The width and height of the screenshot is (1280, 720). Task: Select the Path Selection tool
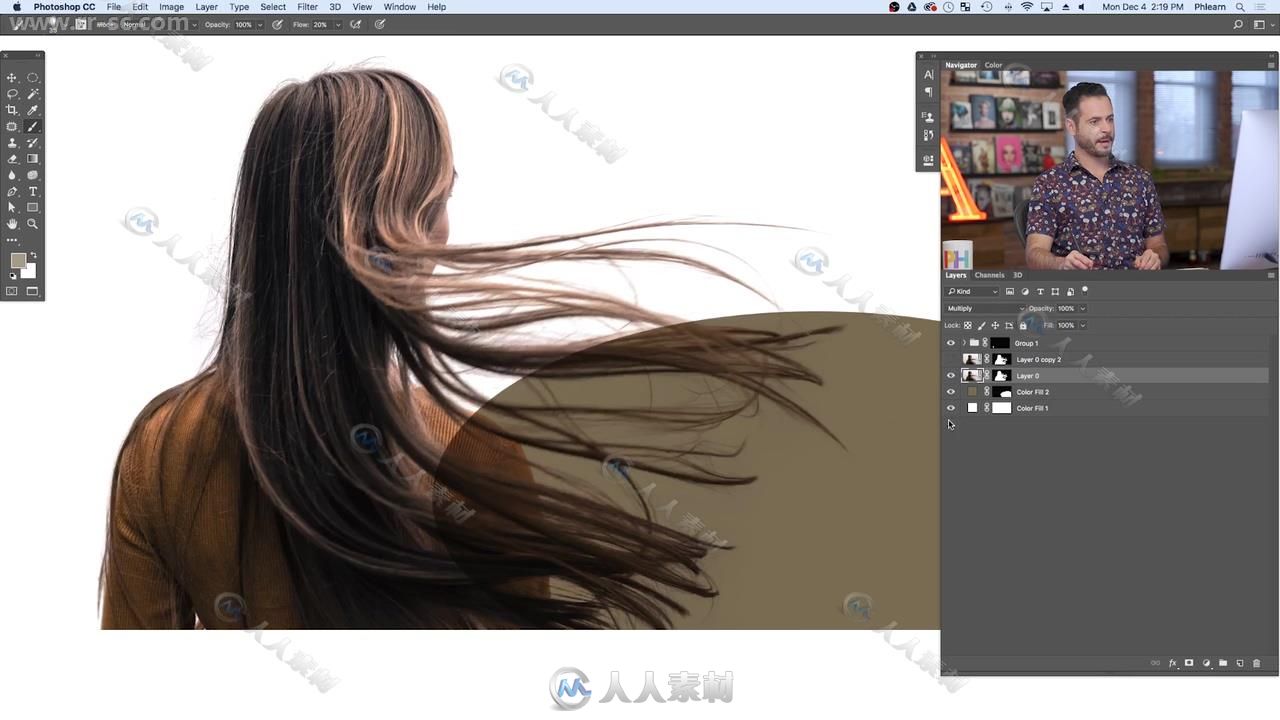click(x=12, y=207)
